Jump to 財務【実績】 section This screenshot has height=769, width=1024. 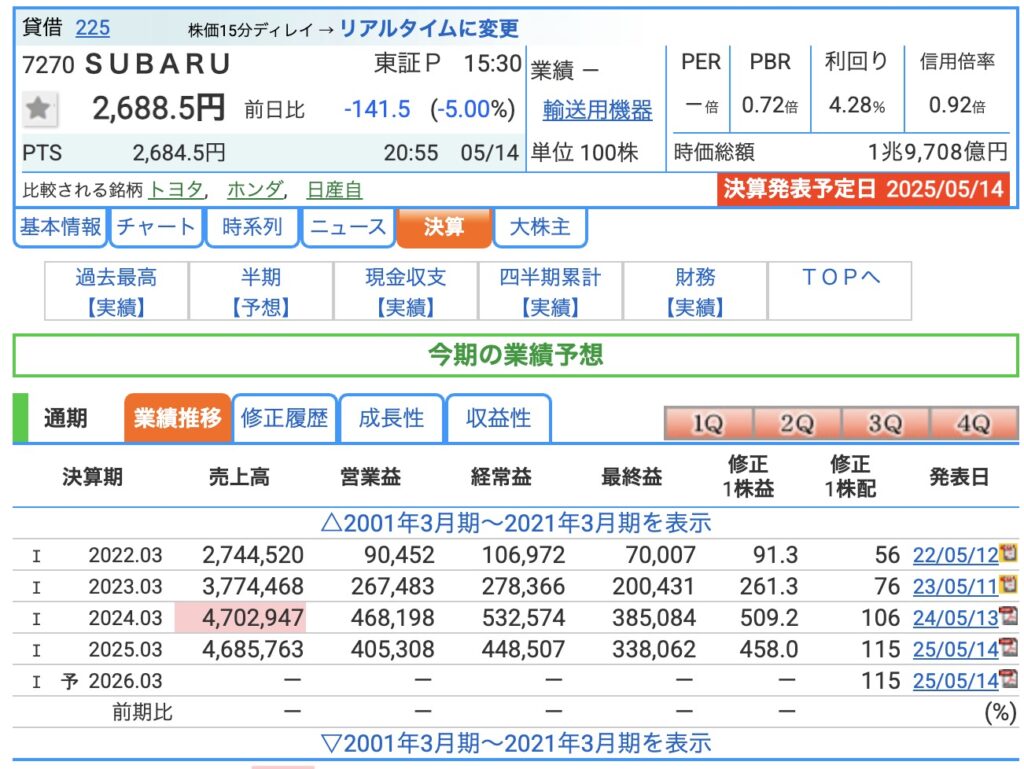[x=695, y=291]
